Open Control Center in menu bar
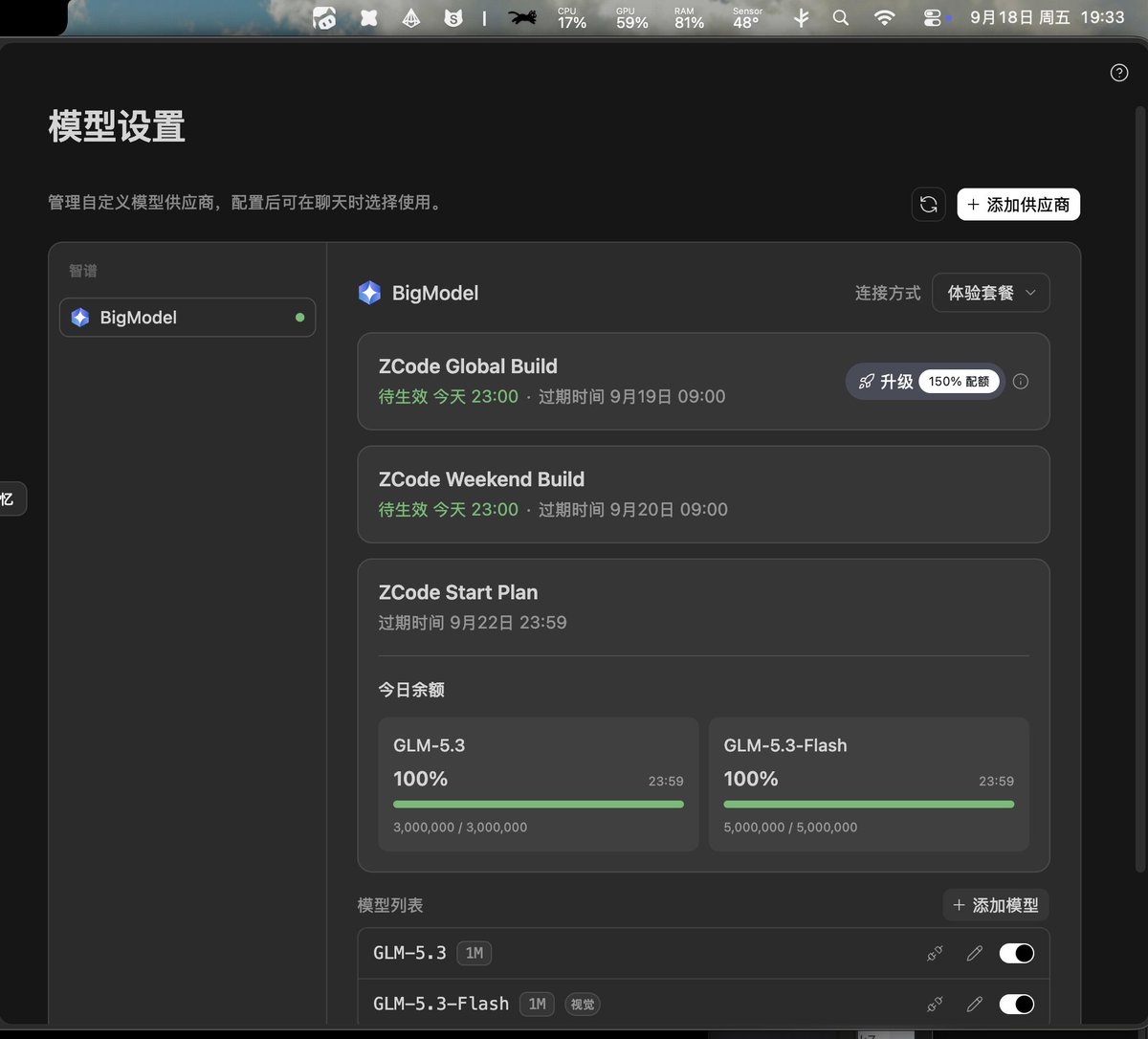 click(933, 17)
